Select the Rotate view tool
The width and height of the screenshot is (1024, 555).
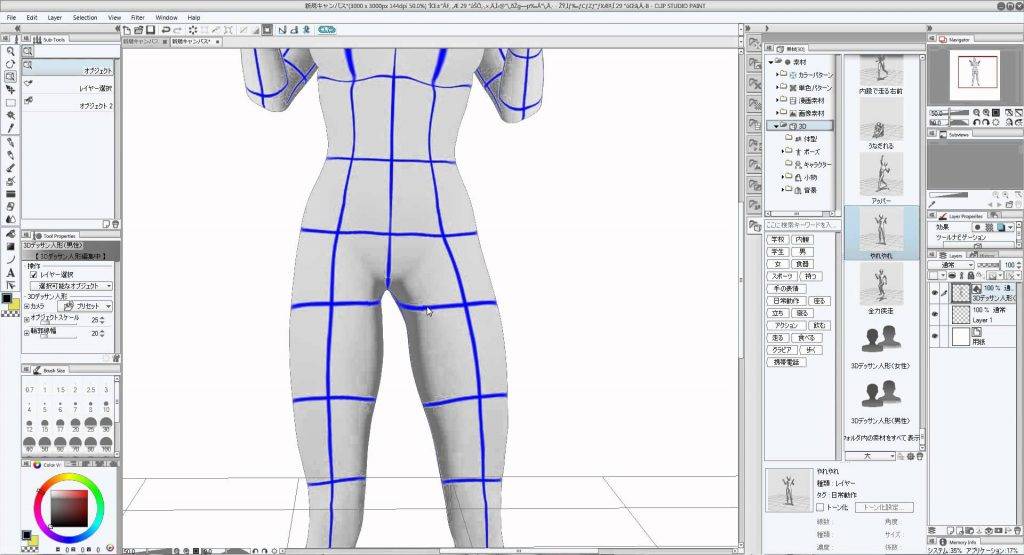(10, 64)
